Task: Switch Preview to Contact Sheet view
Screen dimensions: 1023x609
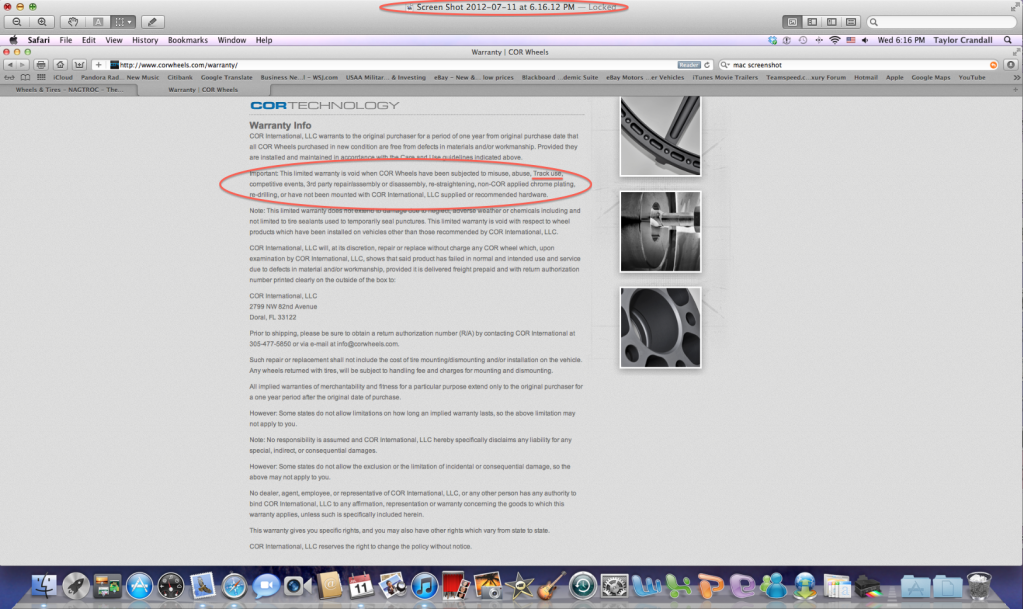Action: pos(851,22)
